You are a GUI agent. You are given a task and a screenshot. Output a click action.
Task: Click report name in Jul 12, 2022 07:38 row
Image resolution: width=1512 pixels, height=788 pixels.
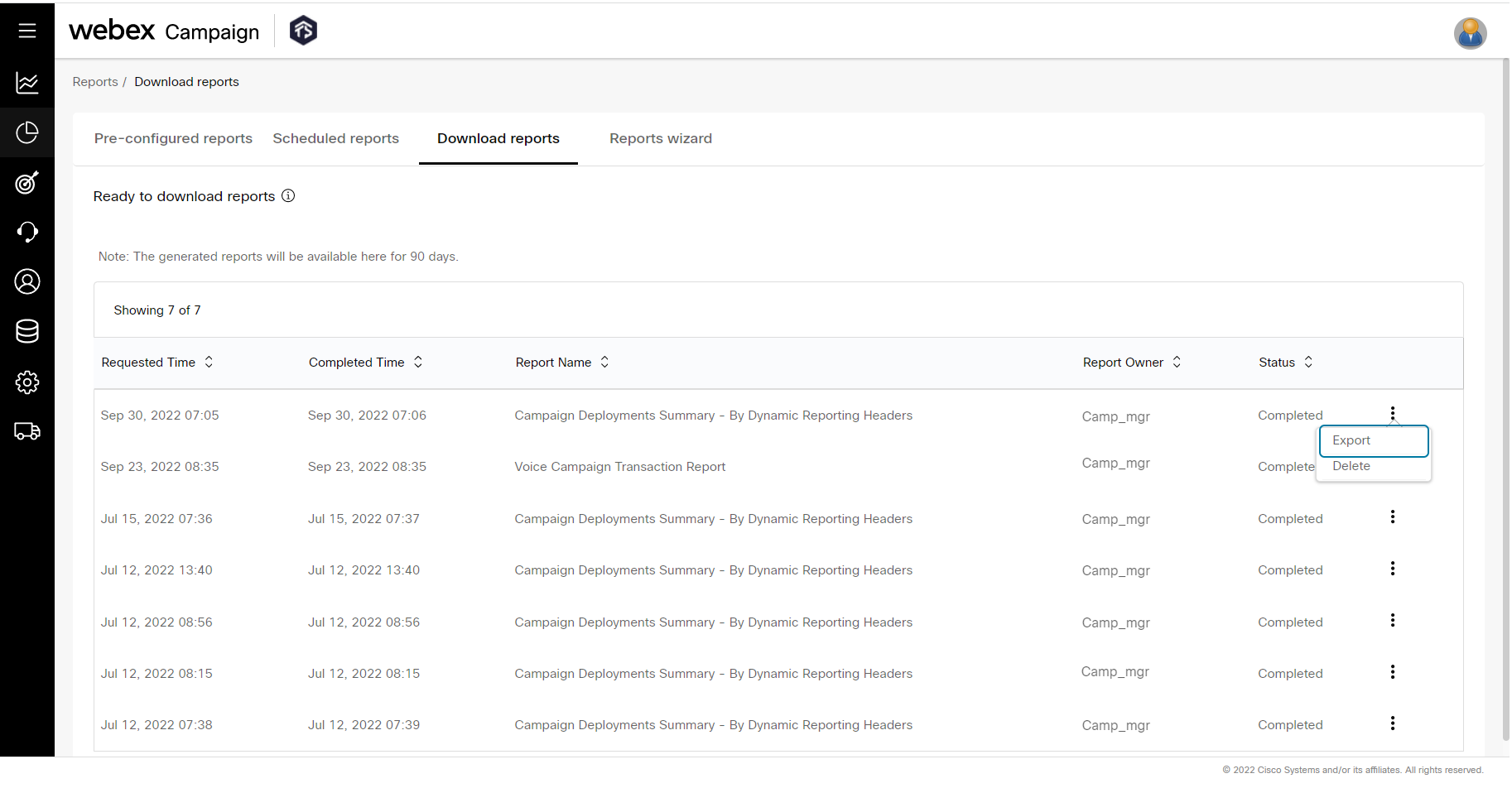713,725
